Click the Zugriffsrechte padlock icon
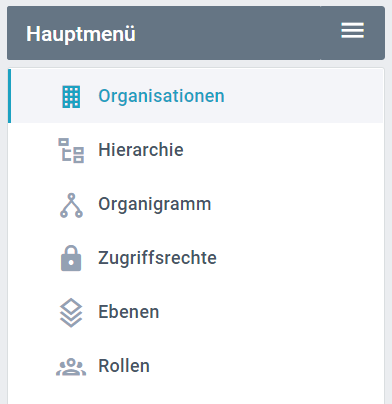Image resolution: width=392 pixels, height=404 pixels. 71,258
